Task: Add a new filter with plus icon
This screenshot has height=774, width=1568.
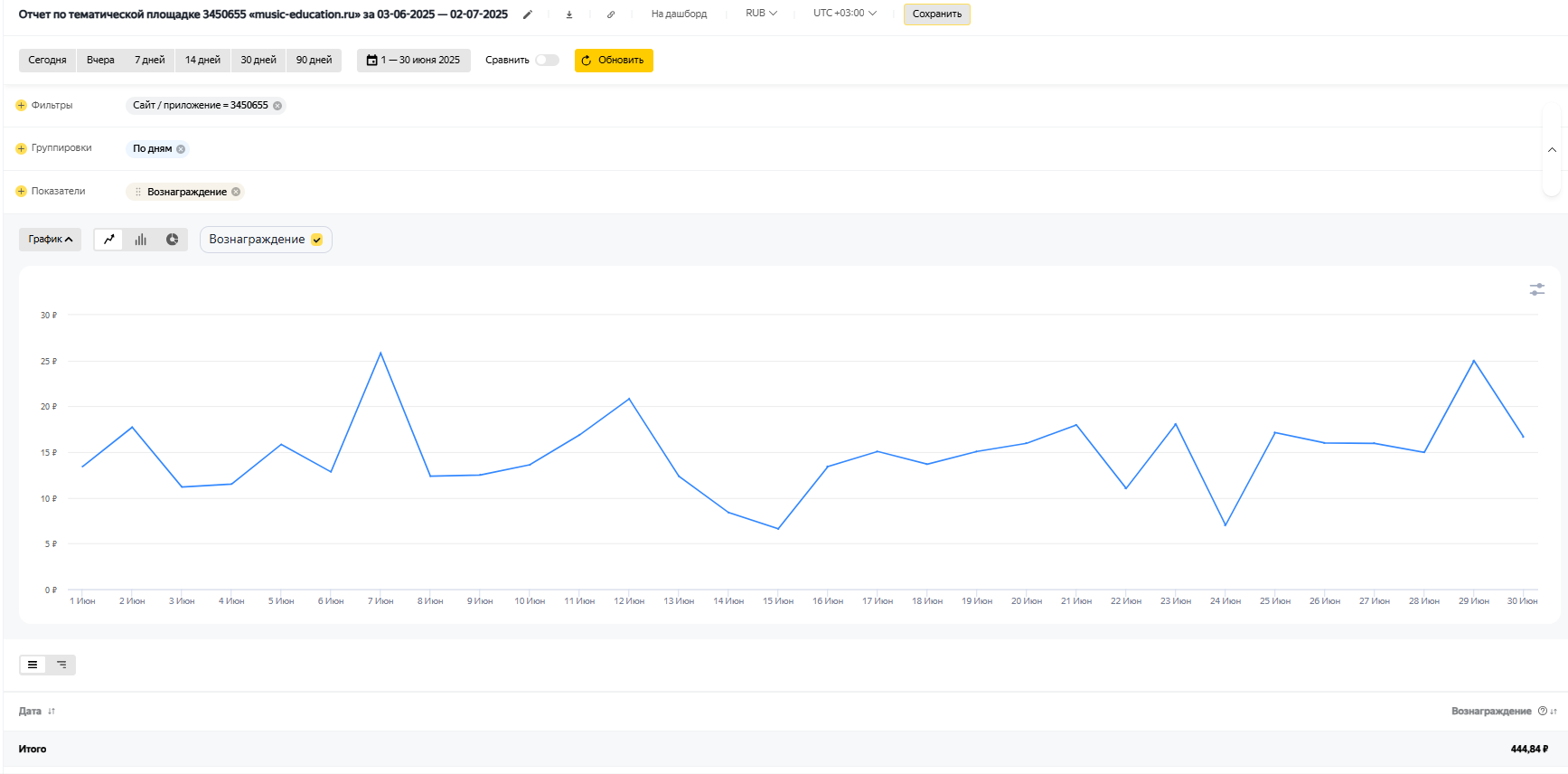Action: [x=22, y=106]
